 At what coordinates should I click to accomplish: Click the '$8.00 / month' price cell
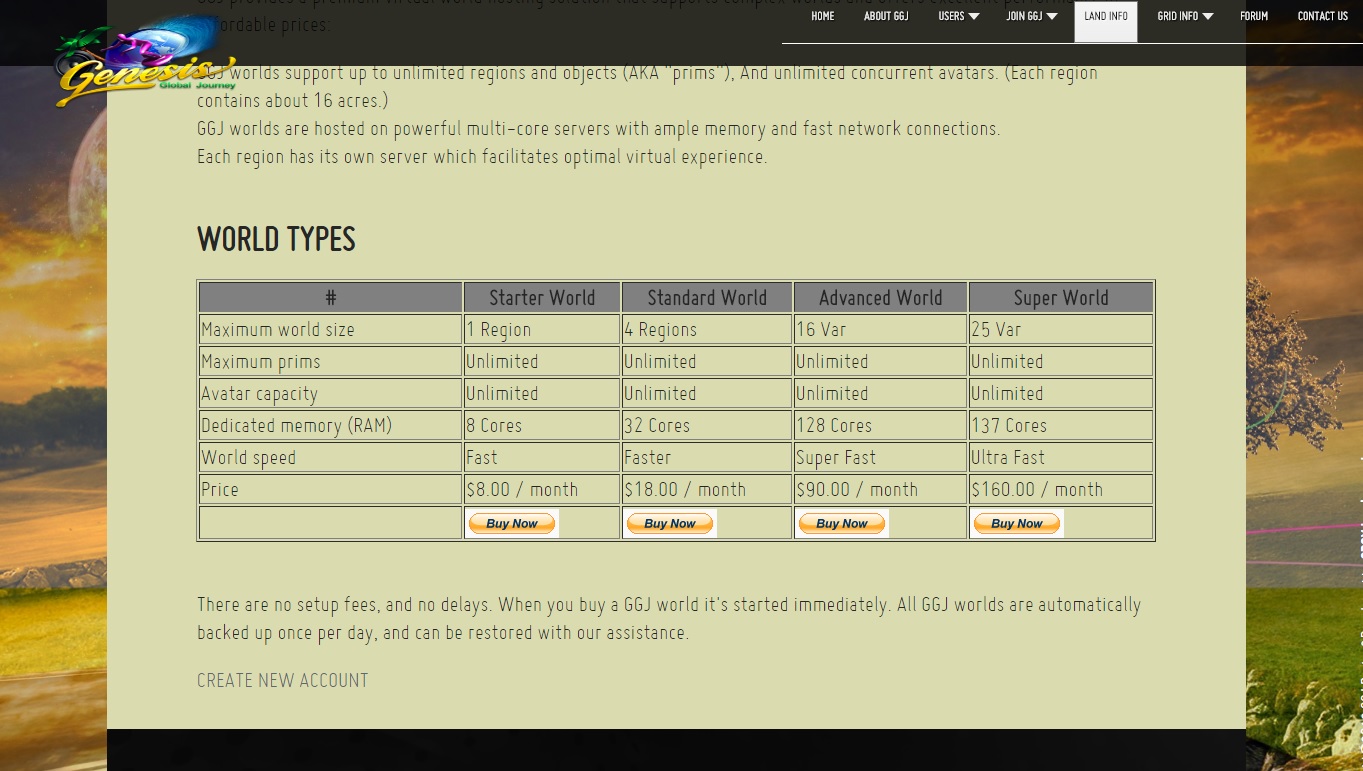pyautogui.click(x=542, y=489)
